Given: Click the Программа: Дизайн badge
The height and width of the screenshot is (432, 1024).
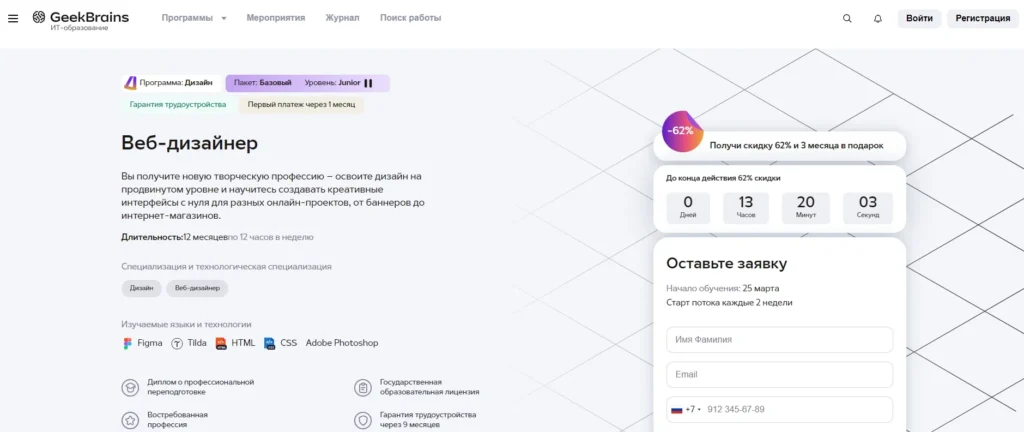Looking at the screenshot, I should tap(172, 83).
